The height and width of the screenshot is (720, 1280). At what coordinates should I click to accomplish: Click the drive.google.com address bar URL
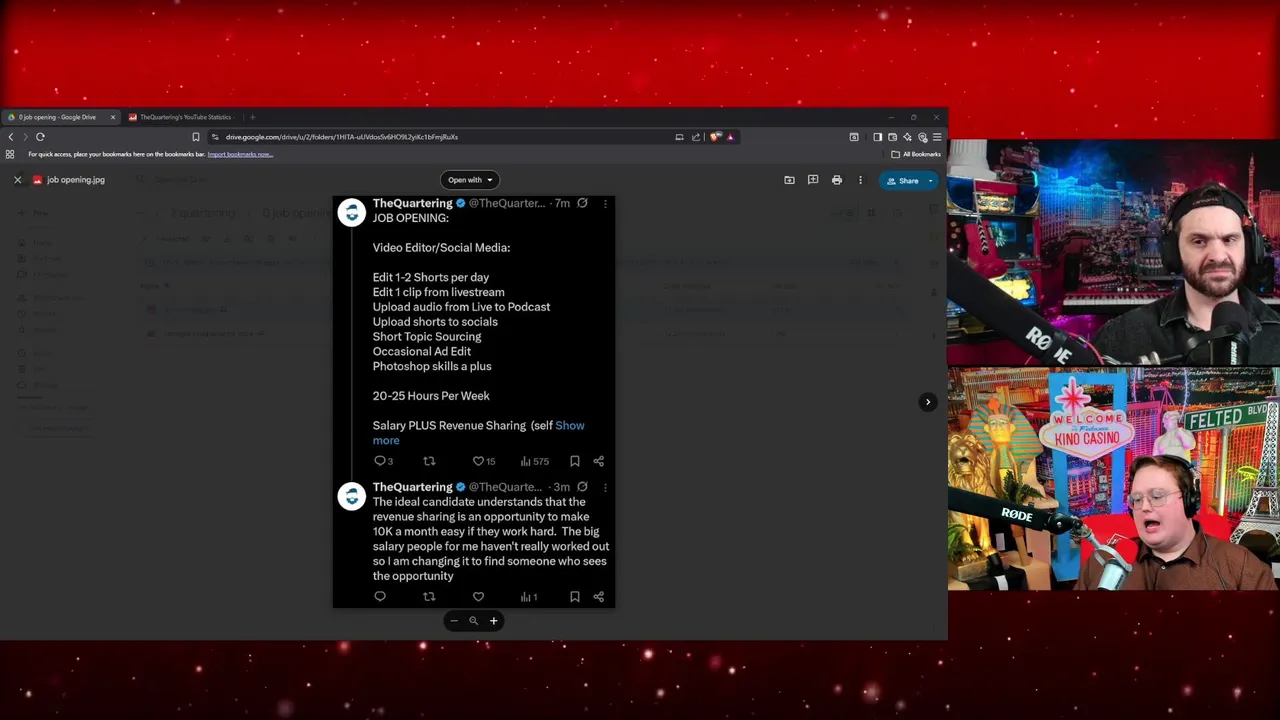[342, 137]
